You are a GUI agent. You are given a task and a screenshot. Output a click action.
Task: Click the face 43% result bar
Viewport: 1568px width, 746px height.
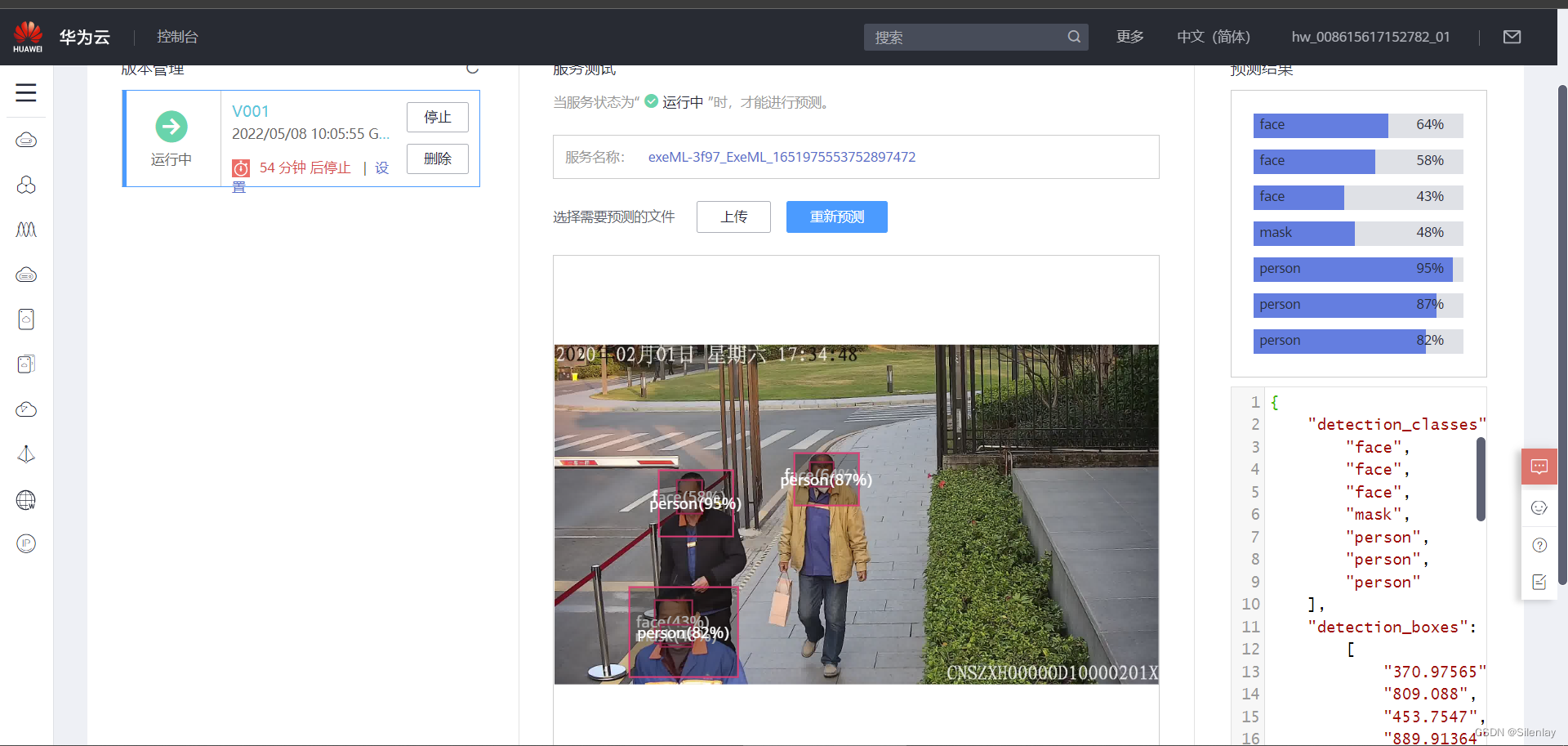click(1358, 197)
